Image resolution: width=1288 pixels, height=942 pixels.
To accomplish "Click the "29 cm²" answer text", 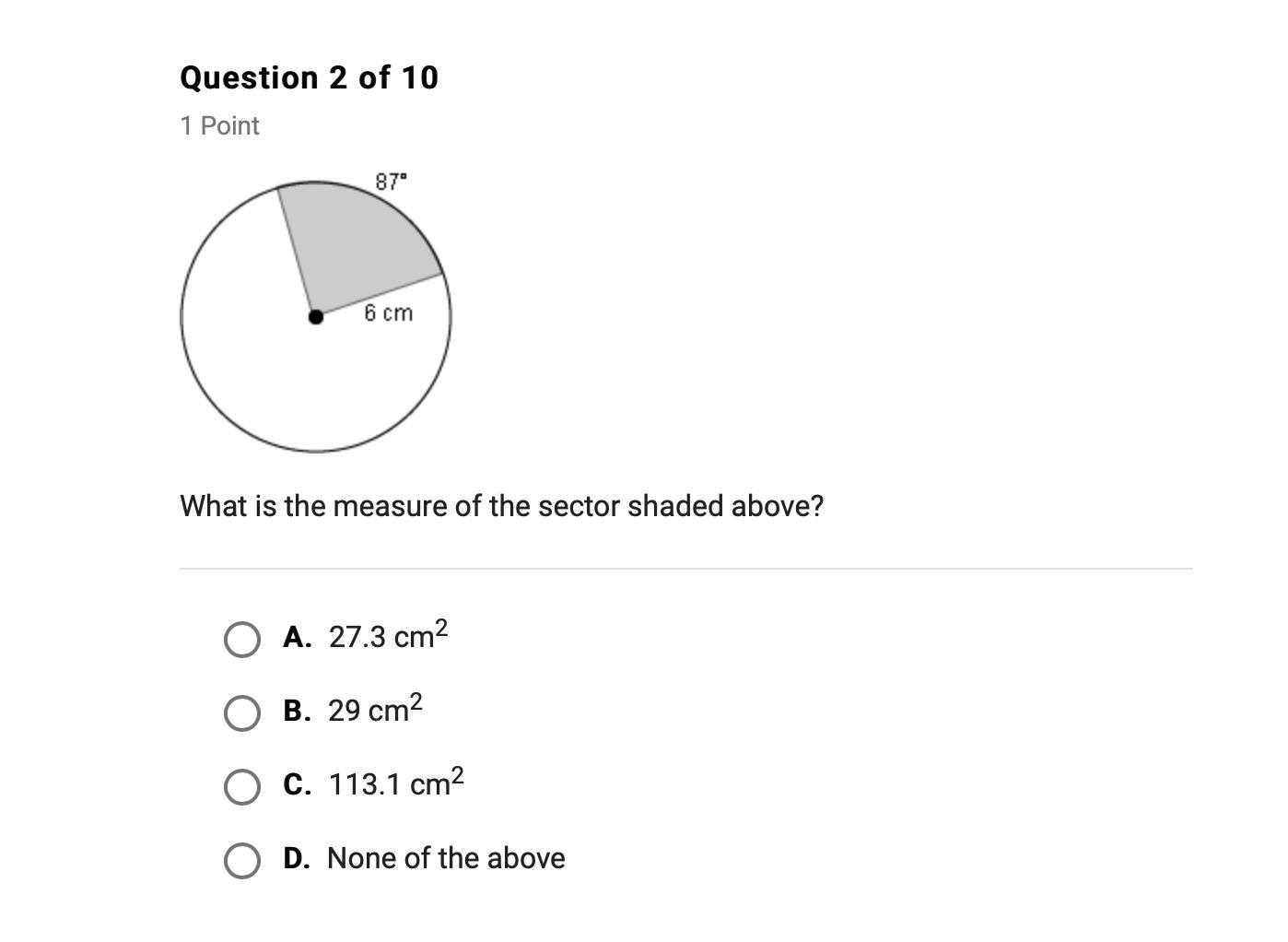I will 375,710.
